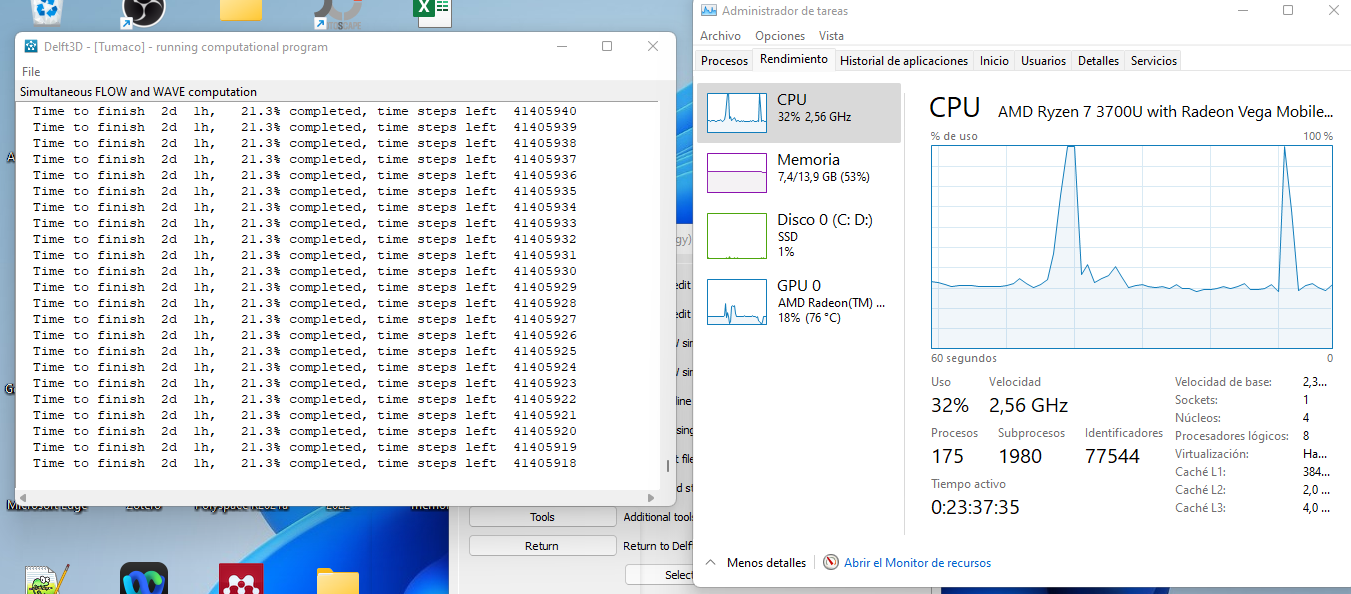1351x594 pixels.
Task: Click the Resource Monitor icon
Action: click(830, 563)
